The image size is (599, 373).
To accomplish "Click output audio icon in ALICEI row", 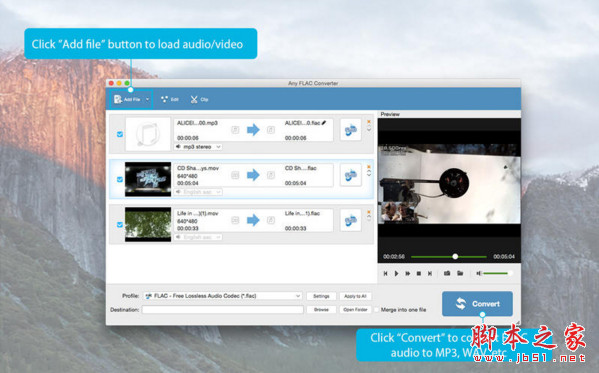I will 270,130.
